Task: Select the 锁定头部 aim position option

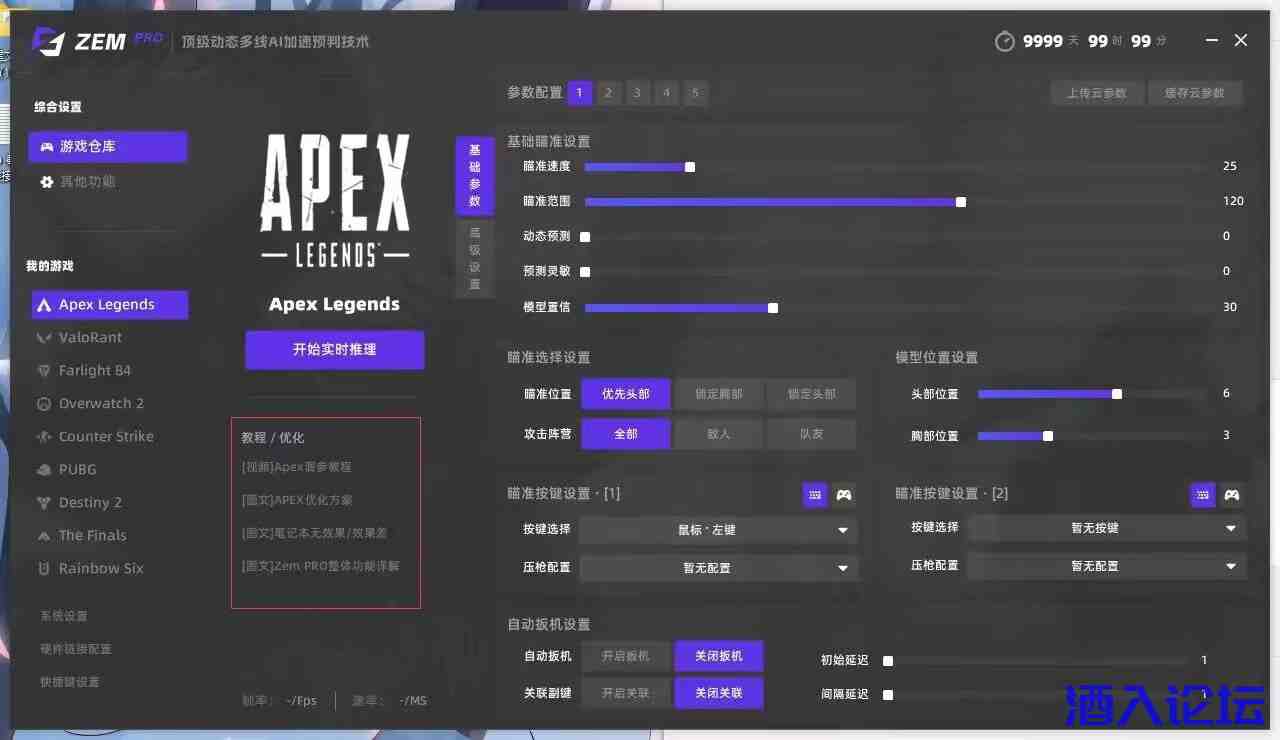Action: (x=811, y=394)
